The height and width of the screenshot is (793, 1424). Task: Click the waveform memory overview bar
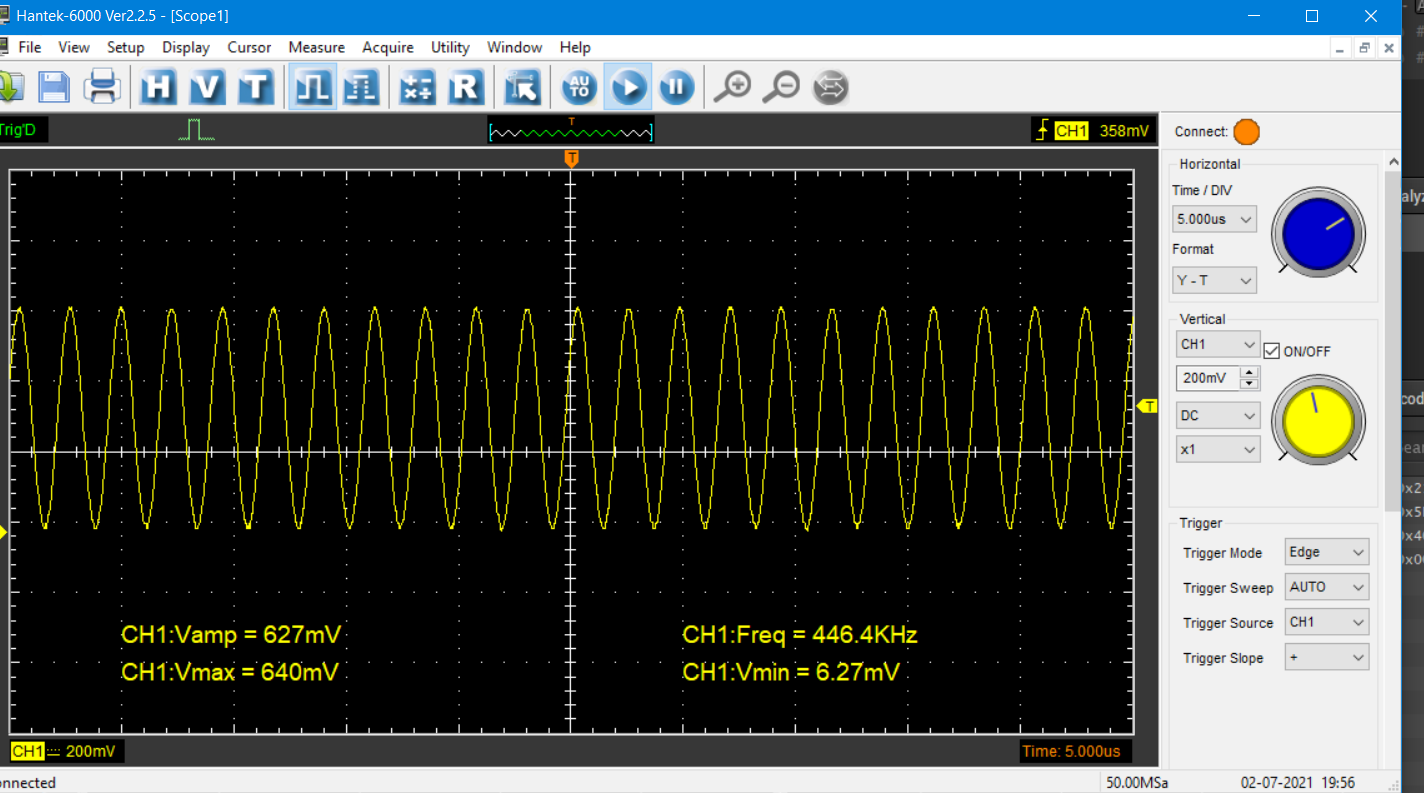pos(571,131)
